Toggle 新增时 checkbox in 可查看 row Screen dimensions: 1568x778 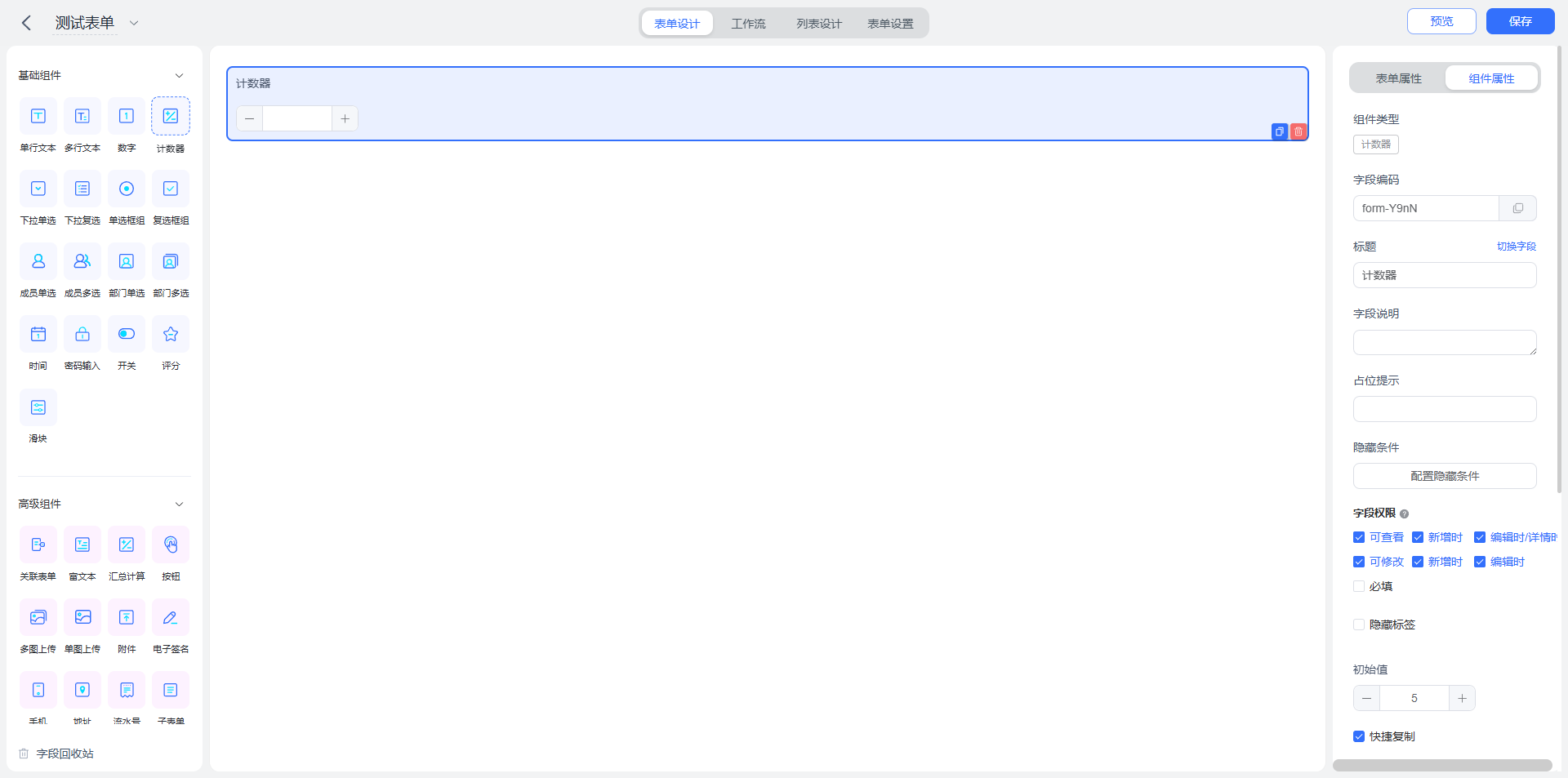click(1418, 537)
